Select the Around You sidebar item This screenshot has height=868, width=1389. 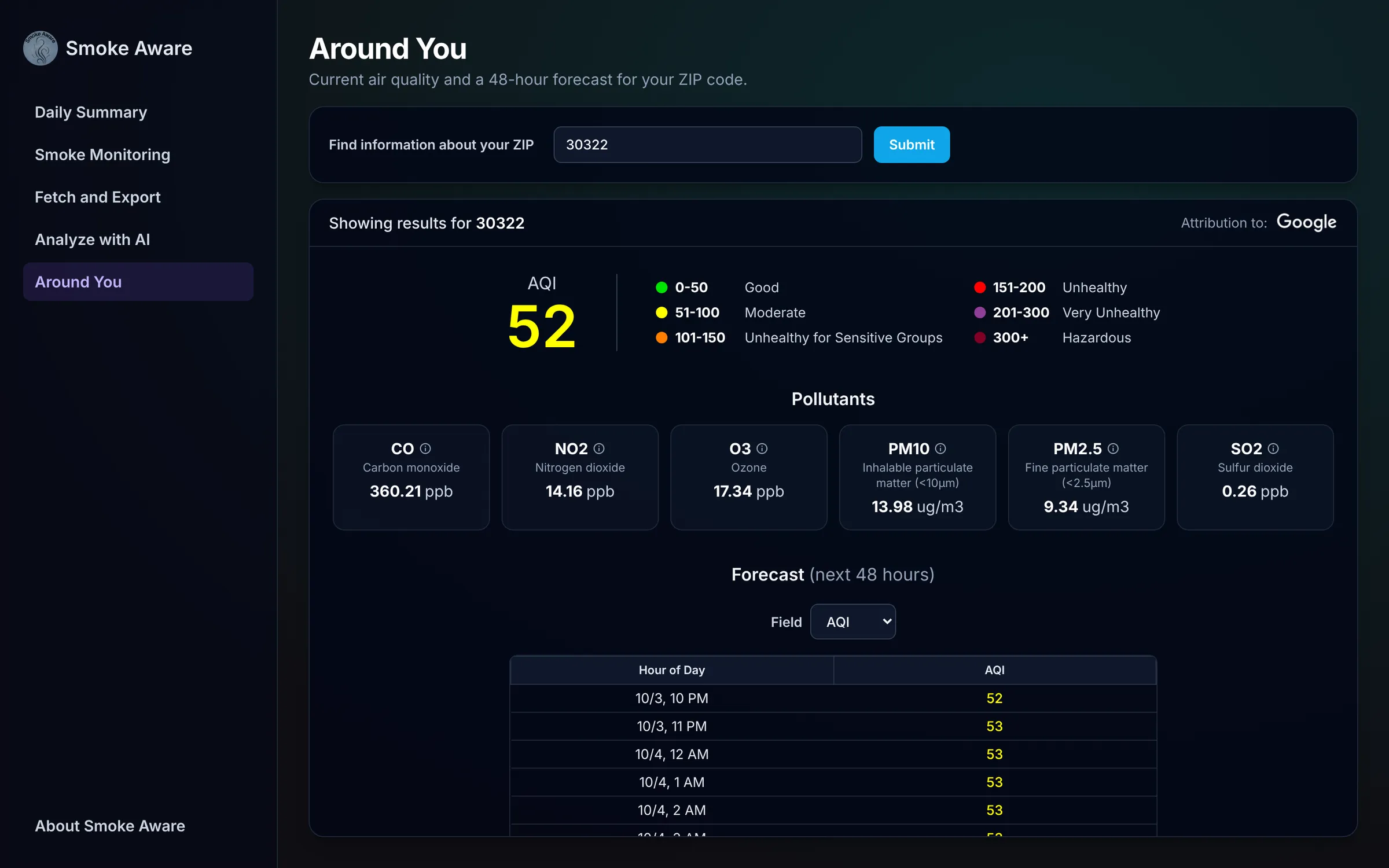[138, 282]
